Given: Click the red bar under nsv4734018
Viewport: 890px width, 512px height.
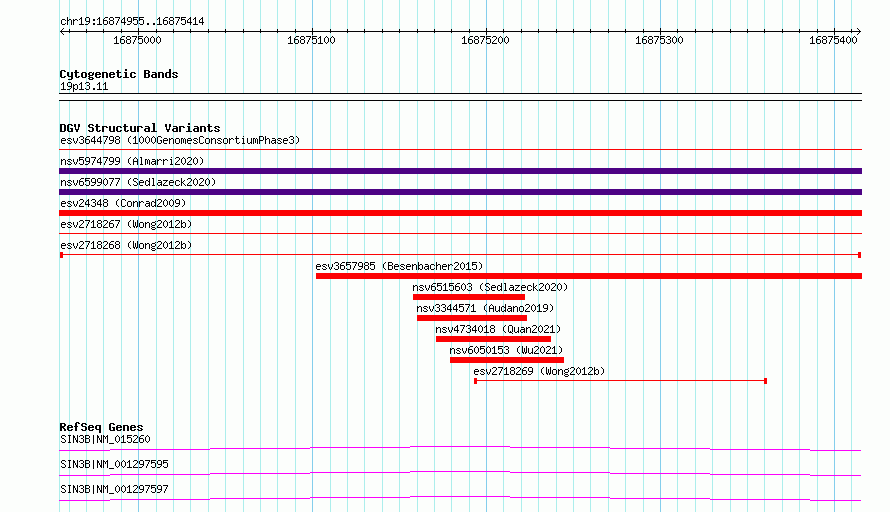Looking at the screenshot, I should pyautogui.click(x=493, y=339).
